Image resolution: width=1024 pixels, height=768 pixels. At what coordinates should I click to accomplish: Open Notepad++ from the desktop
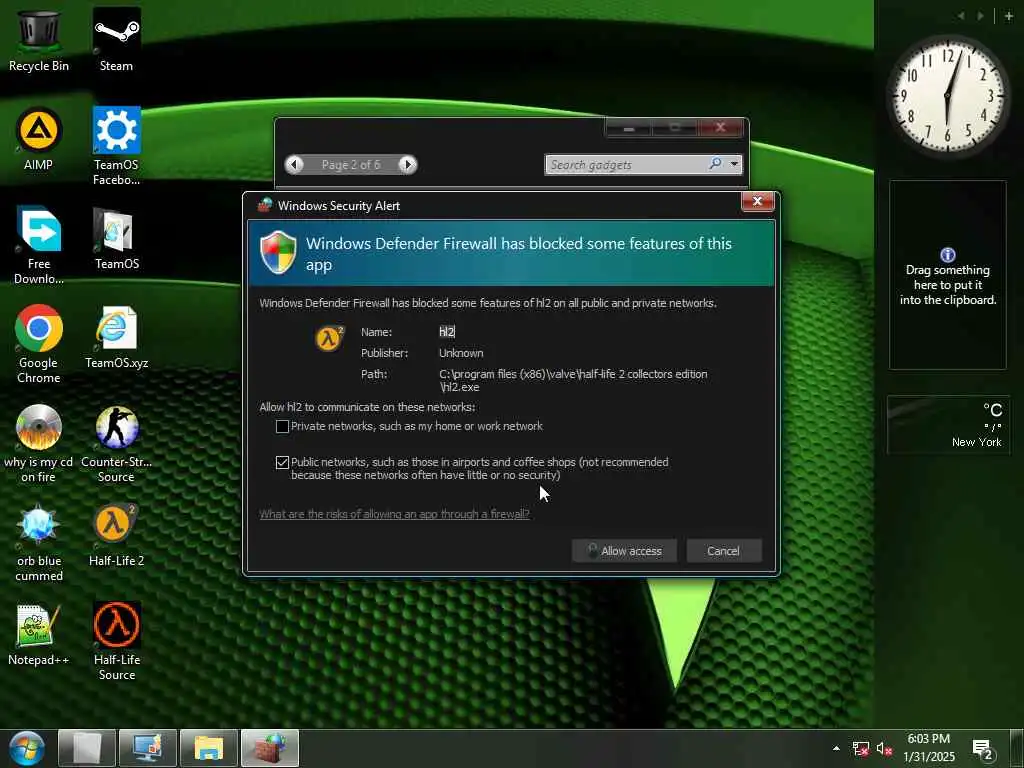39,635
